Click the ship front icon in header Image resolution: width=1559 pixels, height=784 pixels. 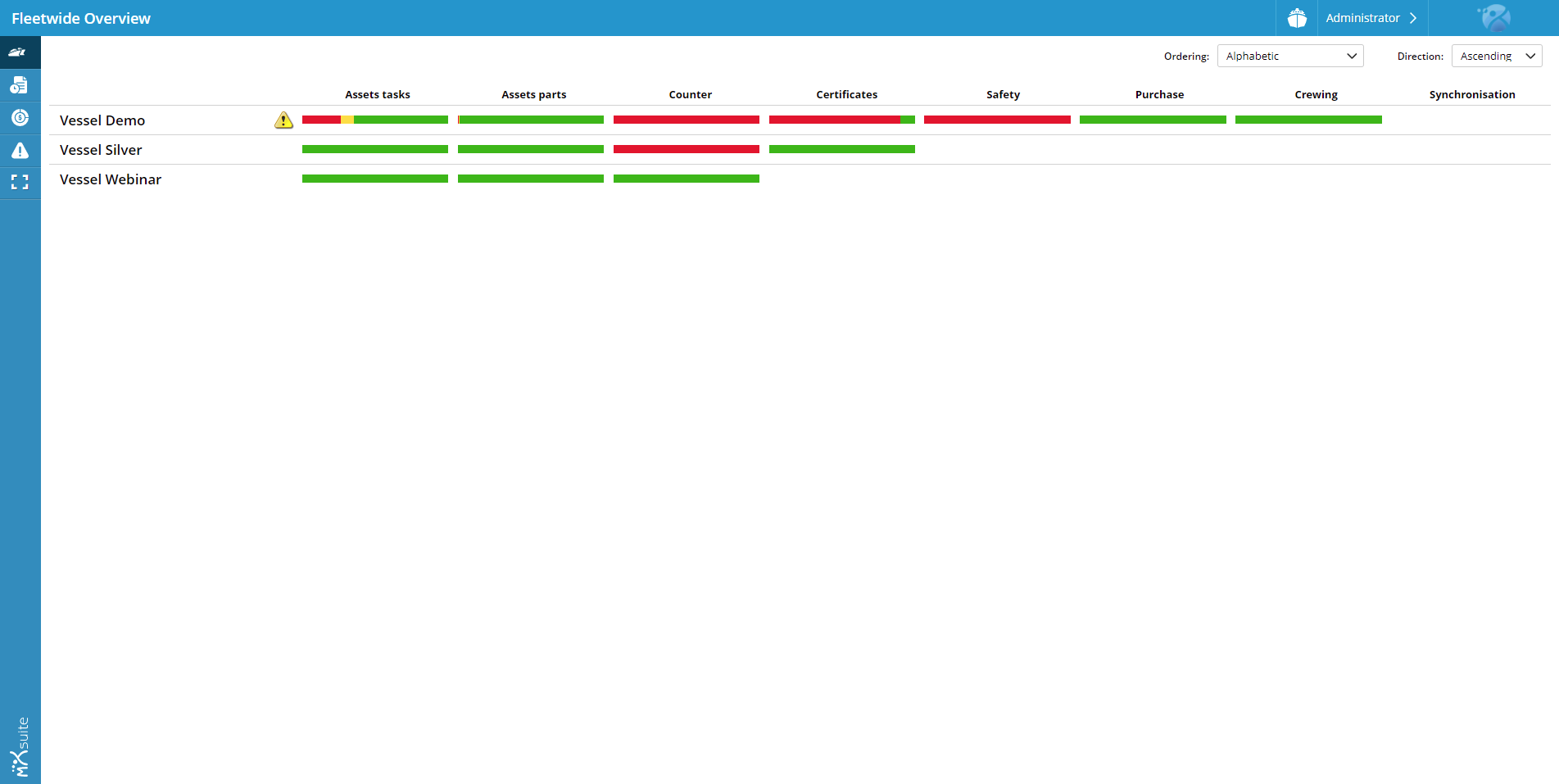1297,18
